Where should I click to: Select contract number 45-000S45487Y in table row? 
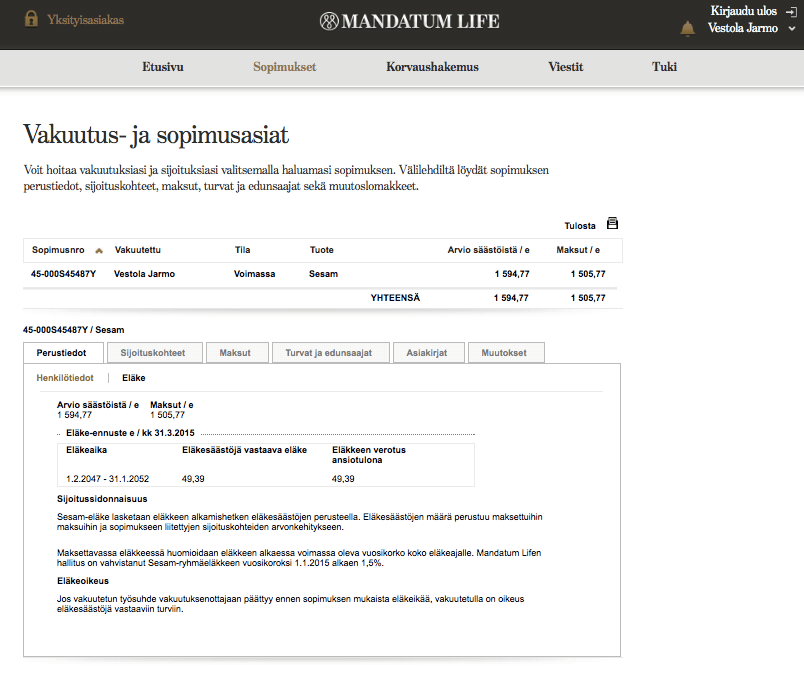[x=64, y=274]
